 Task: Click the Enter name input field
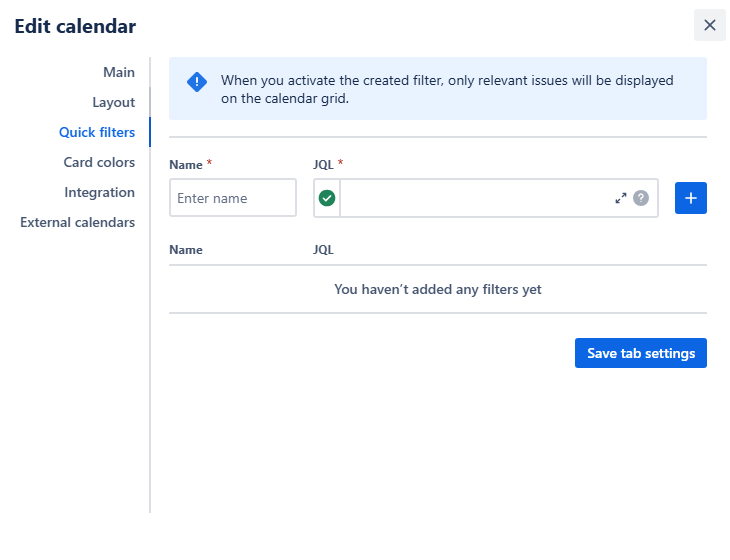(233, 198)
